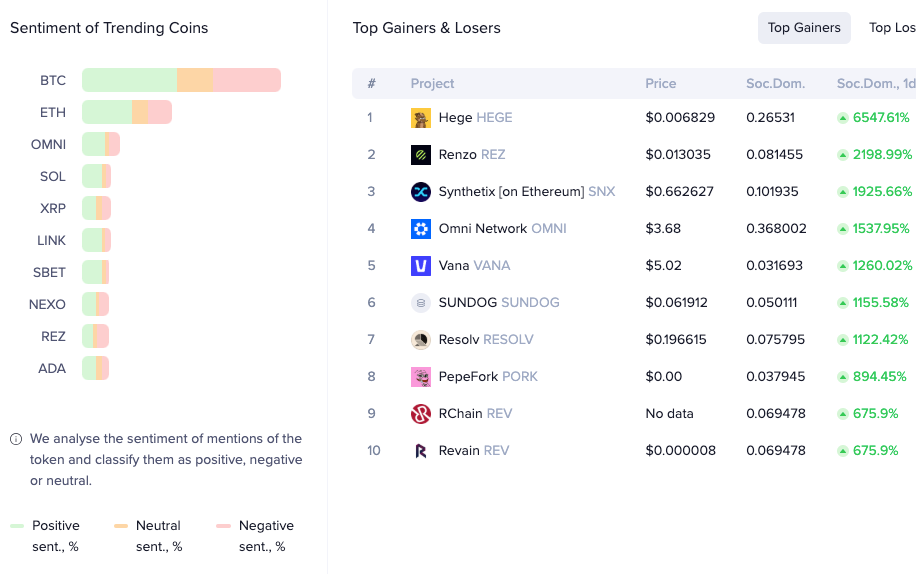Click the Omni Network logo icon
Viewport: 916px width, 574px height.
point(421,229)
